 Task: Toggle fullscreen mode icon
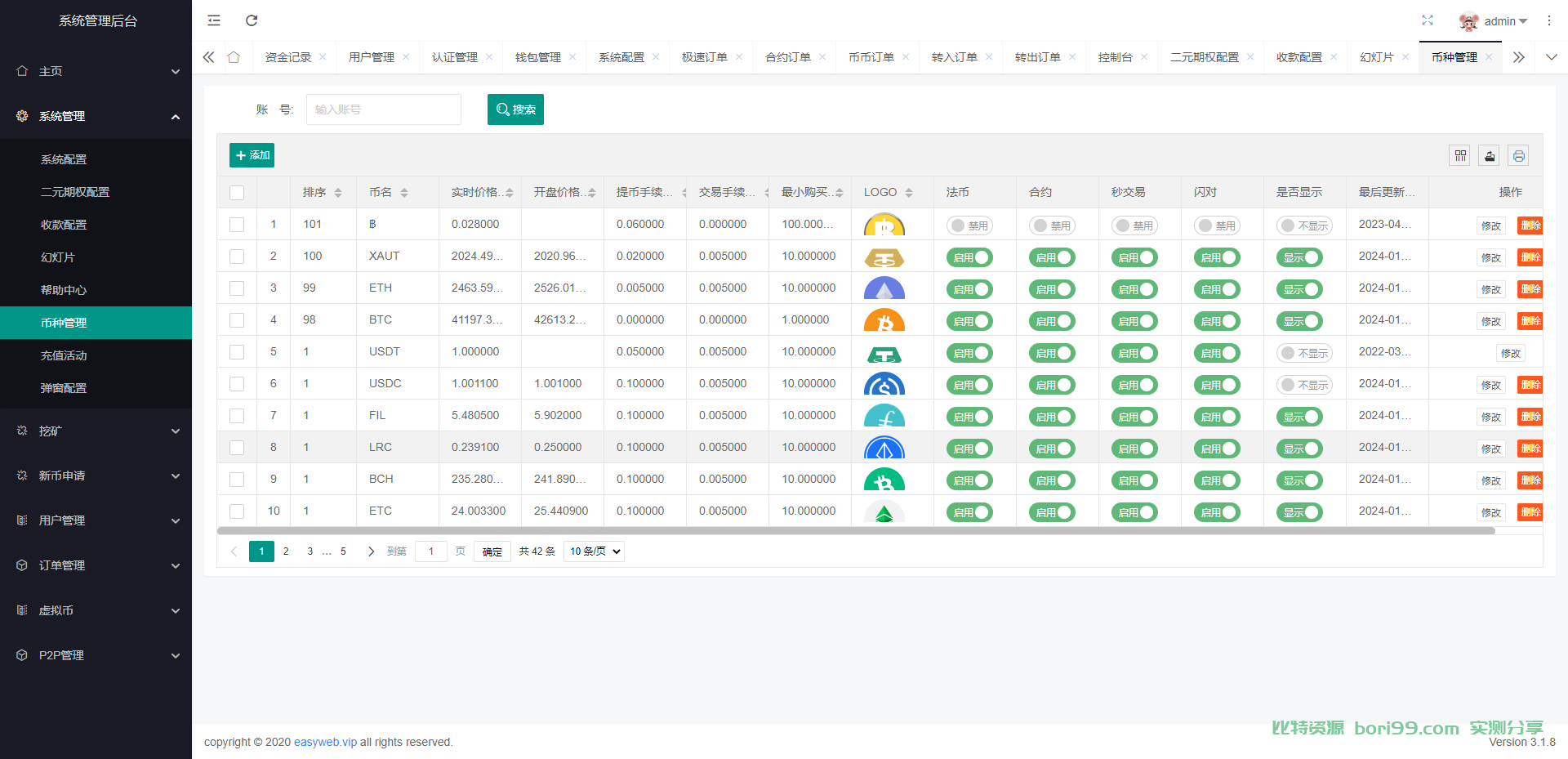1428,20
